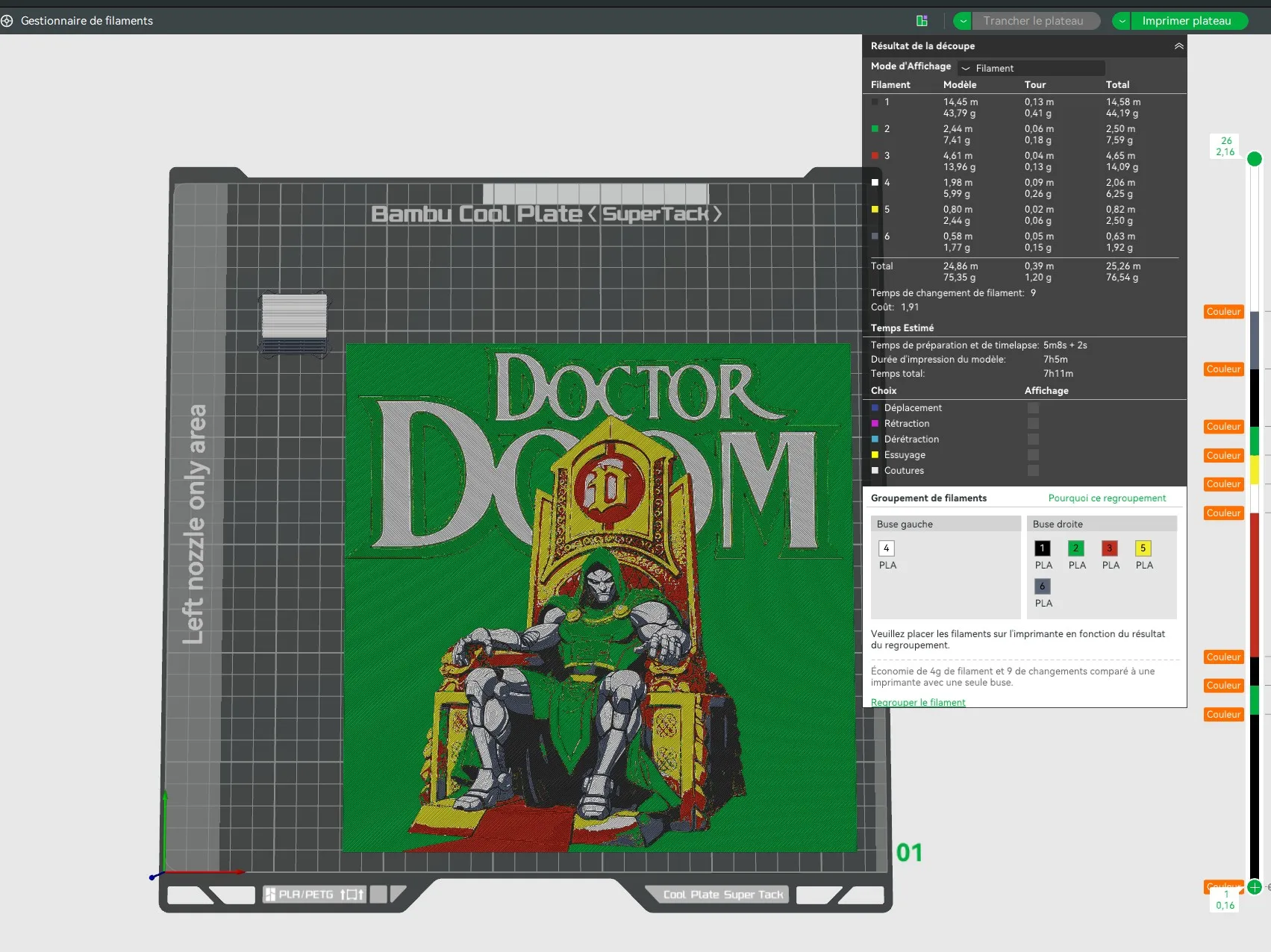Open the Mode d'Affichage Filament dropdown

coord(1031,68)
